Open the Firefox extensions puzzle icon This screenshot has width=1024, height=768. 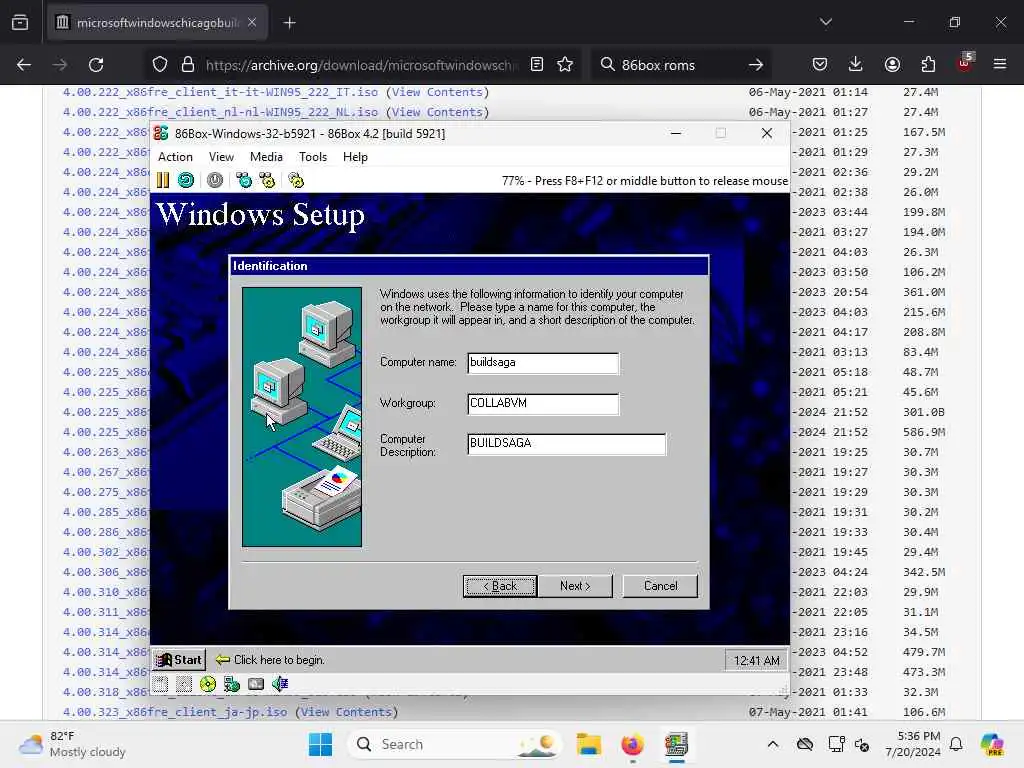[x=928, y=65]
